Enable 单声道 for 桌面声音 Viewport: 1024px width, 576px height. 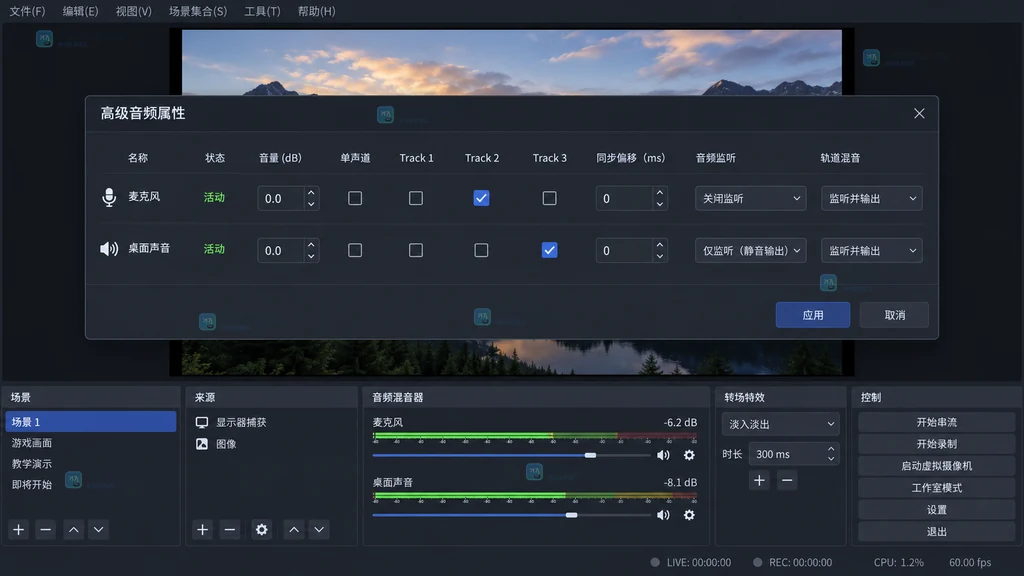coord(355,250)
